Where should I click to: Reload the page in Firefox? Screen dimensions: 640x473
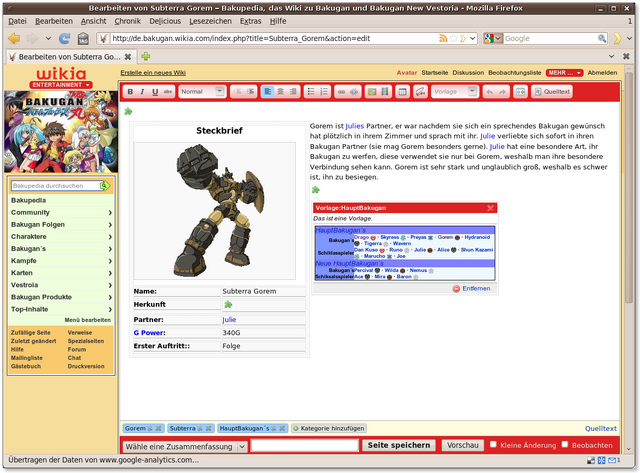(64, 39)
